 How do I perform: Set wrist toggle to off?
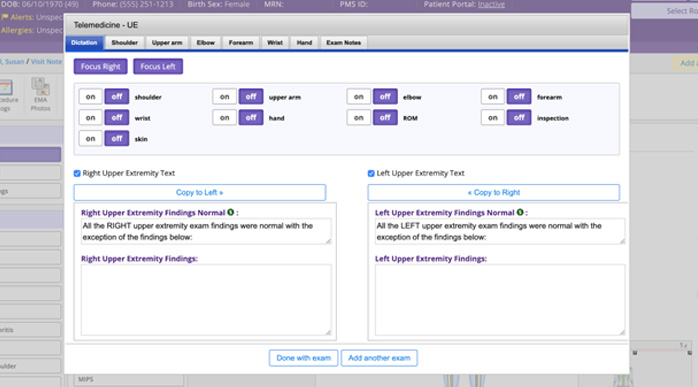117,118
